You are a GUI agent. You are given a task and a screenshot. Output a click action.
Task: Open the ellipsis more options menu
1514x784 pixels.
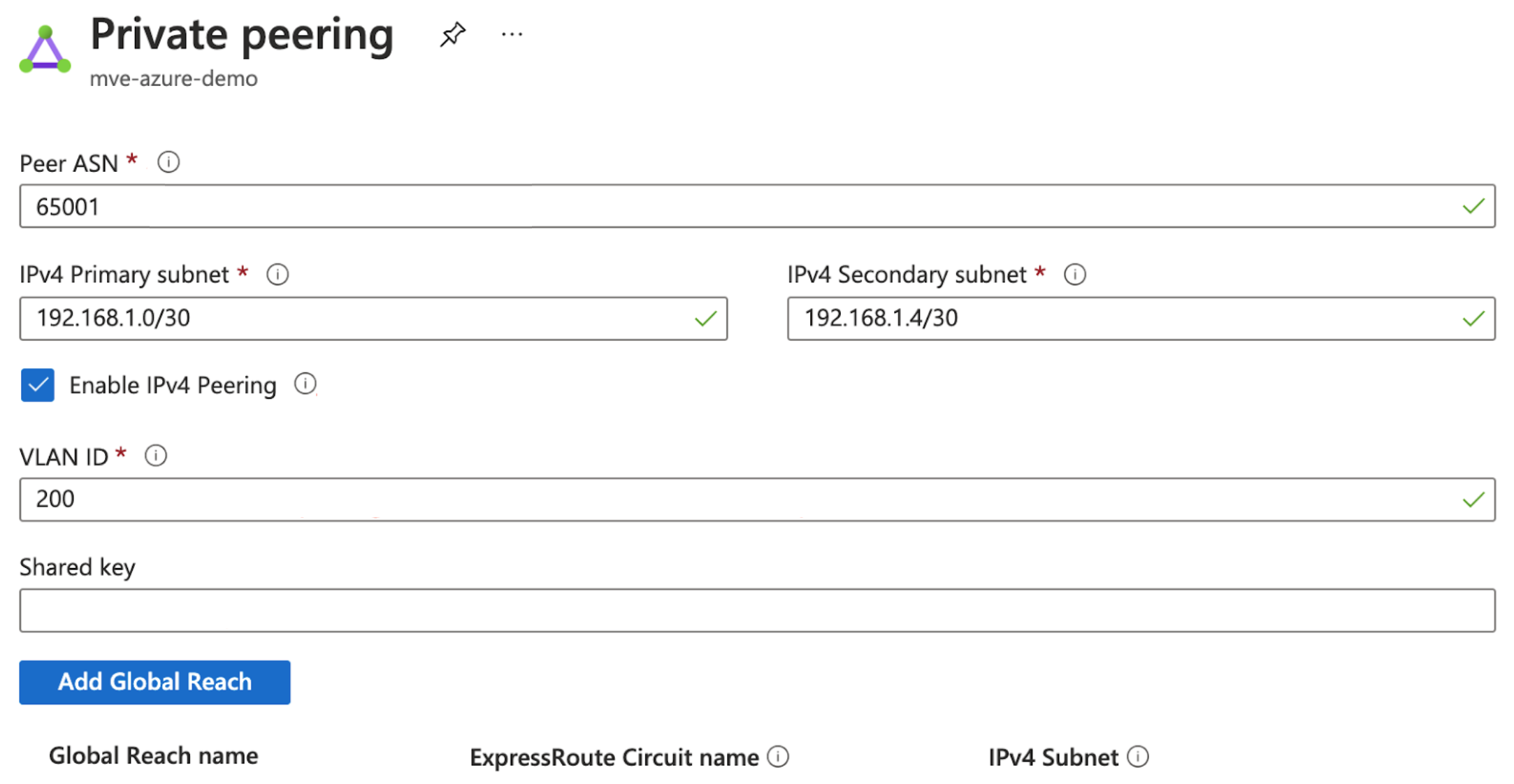511,33
